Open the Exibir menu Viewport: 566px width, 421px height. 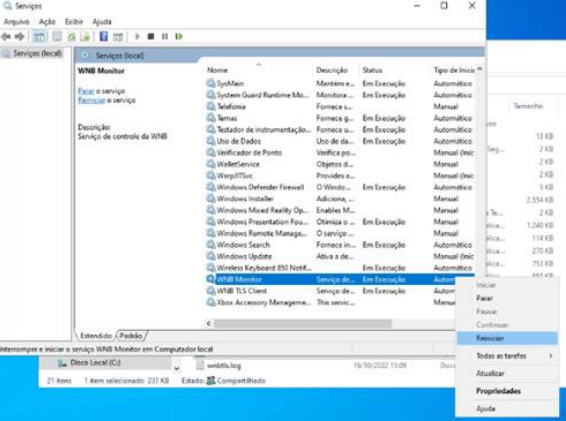tap(74, 22)
